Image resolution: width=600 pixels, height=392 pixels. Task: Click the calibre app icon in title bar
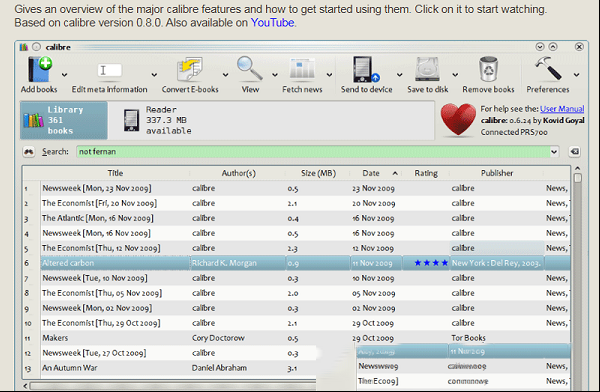(24, 47)
